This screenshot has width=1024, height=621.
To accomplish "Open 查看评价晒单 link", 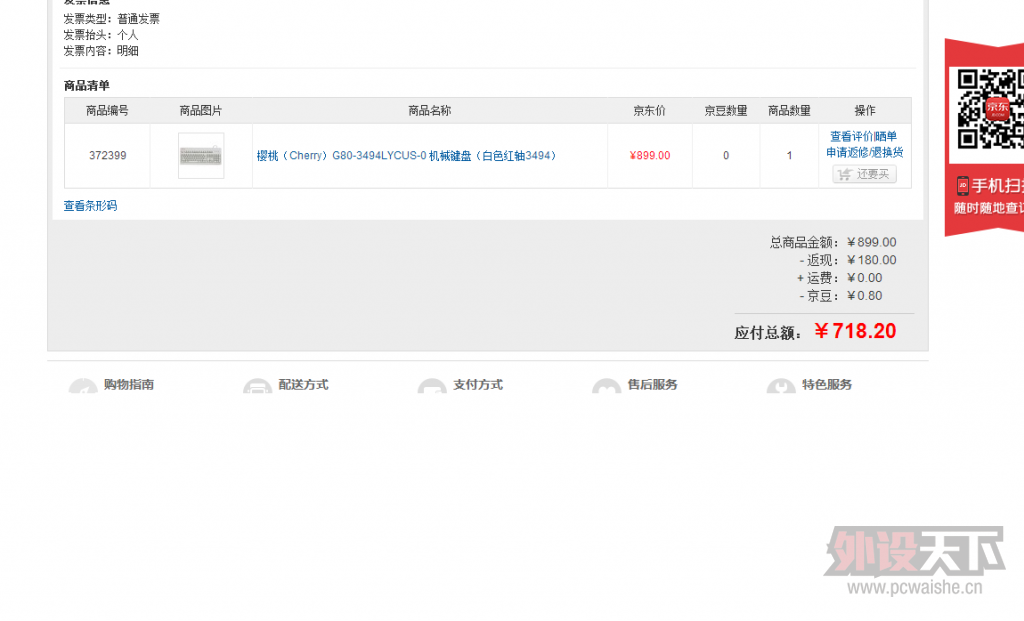I will (863, 136).
